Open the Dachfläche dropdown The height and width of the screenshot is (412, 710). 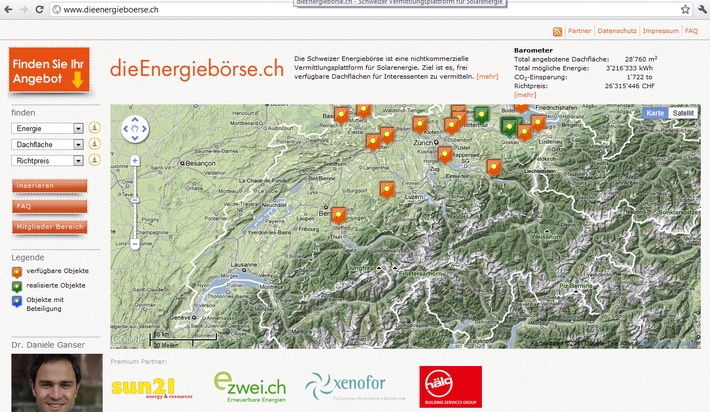[x=48, y=144]
